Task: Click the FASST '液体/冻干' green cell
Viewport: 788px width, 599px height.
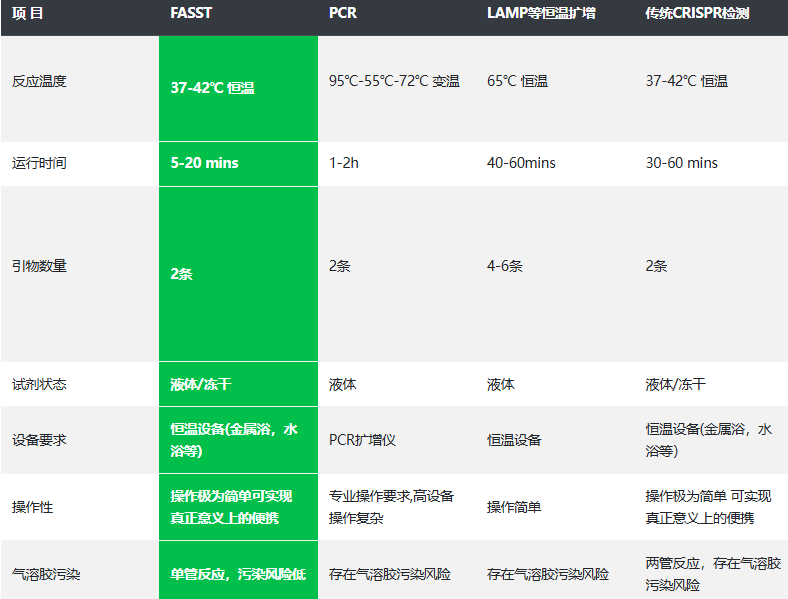Action: pos(238,384)
